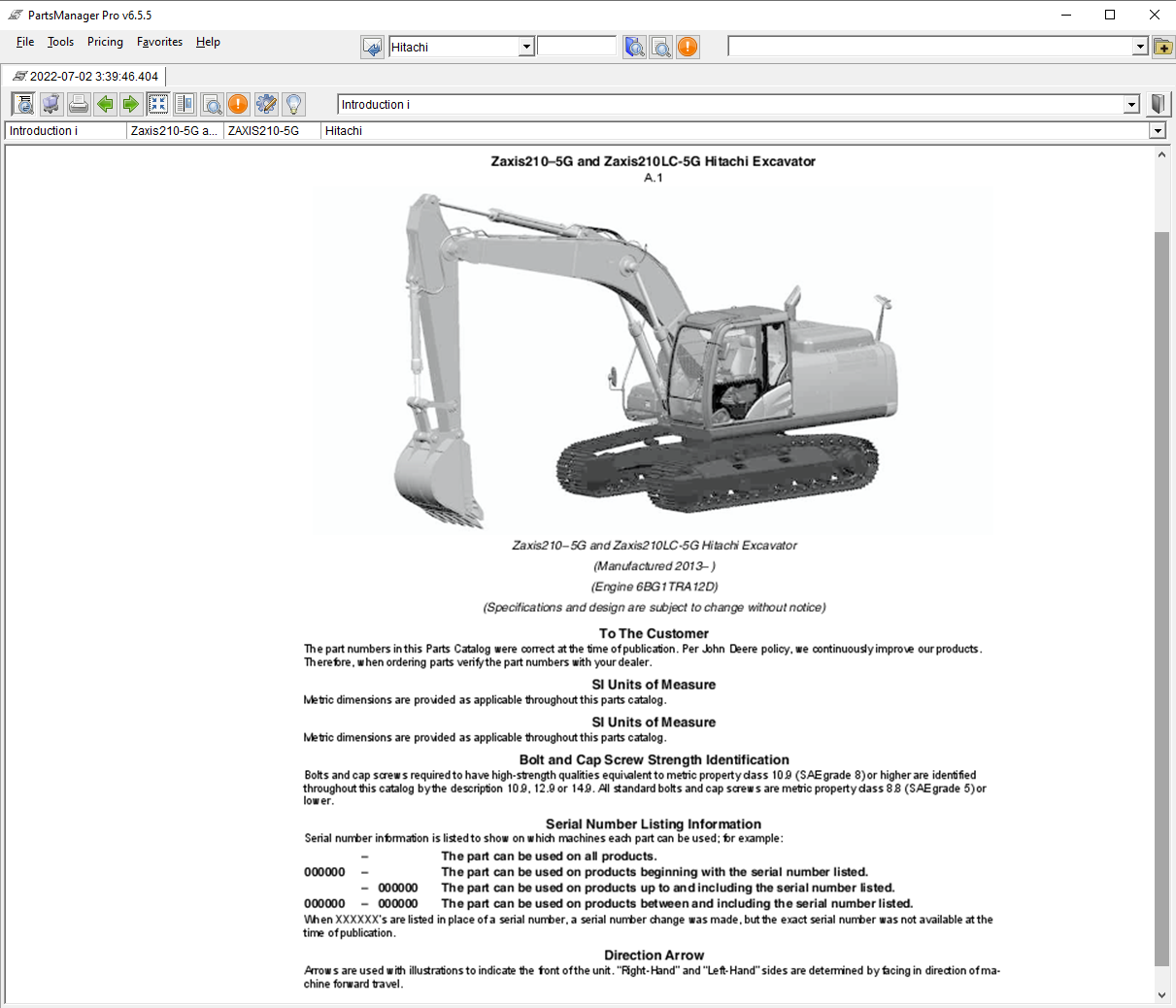The height and width of the screenshot is (1008, 1176).
Task: Toggle the split-panel layout button
Action: pyautogui.click(x=185, y=104)
